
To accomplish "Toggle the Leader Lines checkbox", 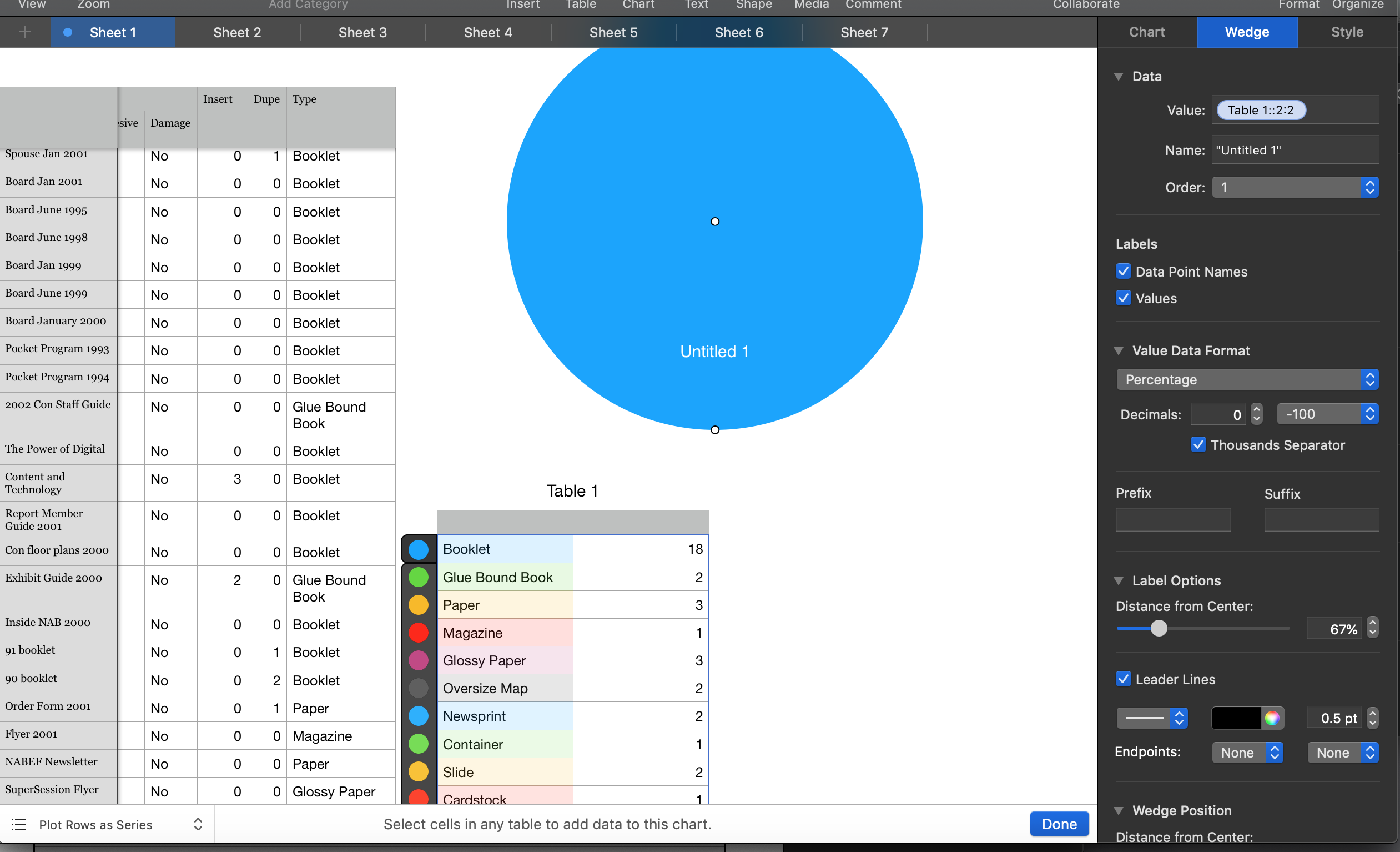I will click(x=1123, y=679).
